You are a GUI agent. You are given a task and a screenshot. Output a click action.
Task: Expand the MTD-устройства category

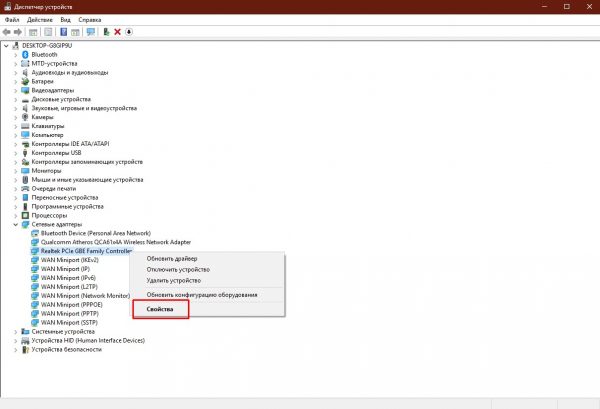(x=16, y=64)
